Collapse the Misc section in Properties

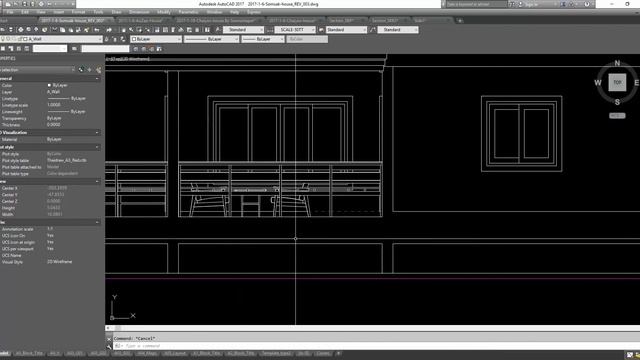click(97, 222)
